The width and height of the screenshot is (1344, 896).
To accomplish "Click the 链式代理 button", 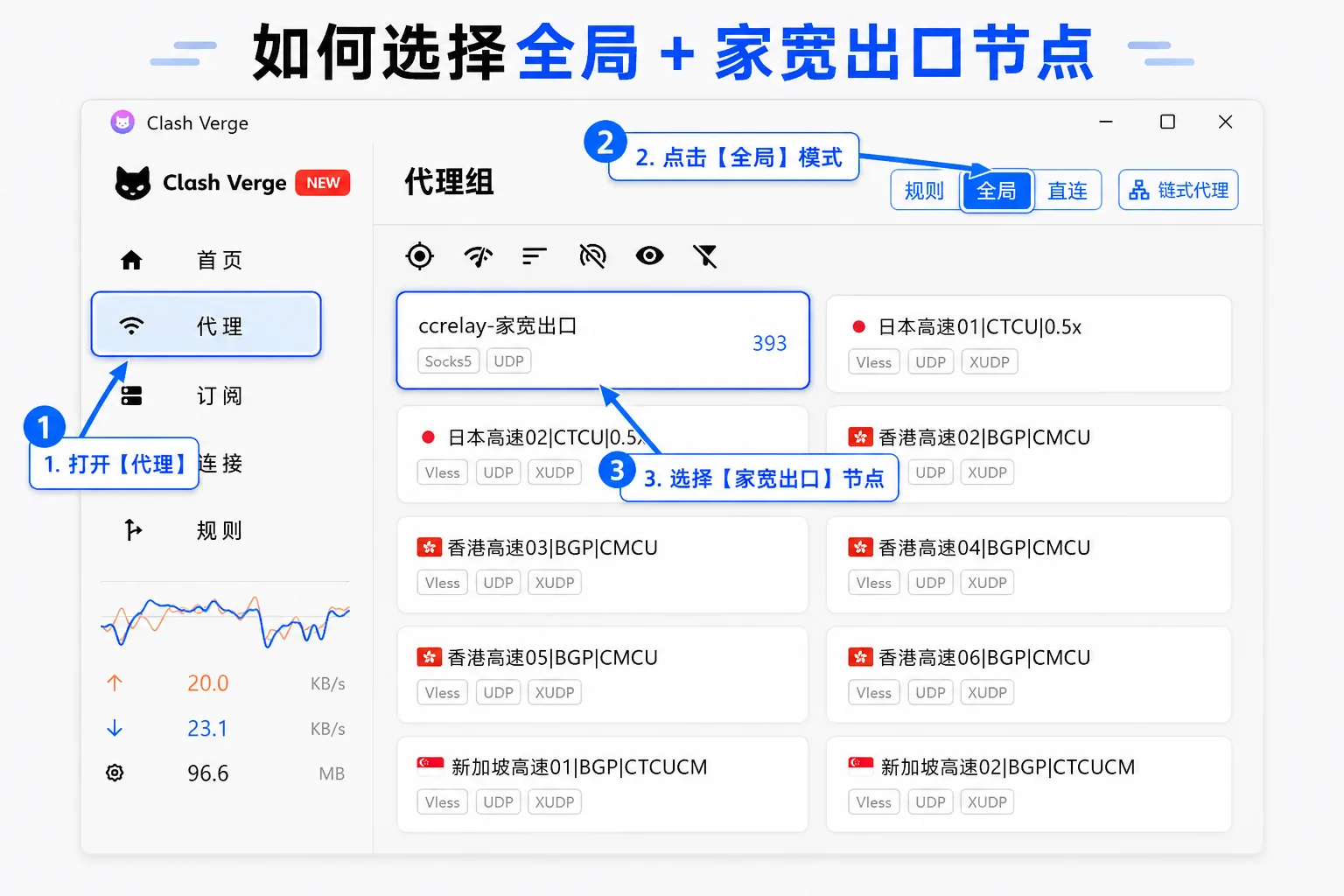I will tap(1179, 190).
